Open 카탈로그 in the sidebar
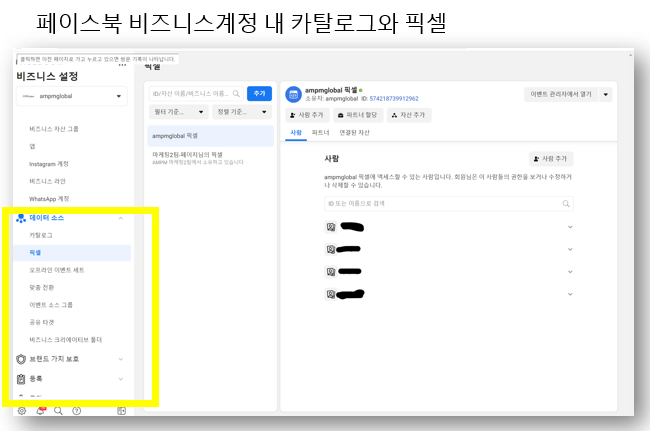 pos(41,235)
